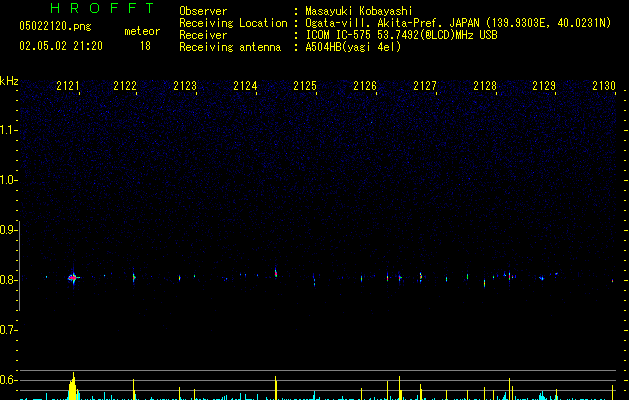This screenshot has height=400, width=629.
Task: Click the Receiving Location label
Action: coord(233,23)
